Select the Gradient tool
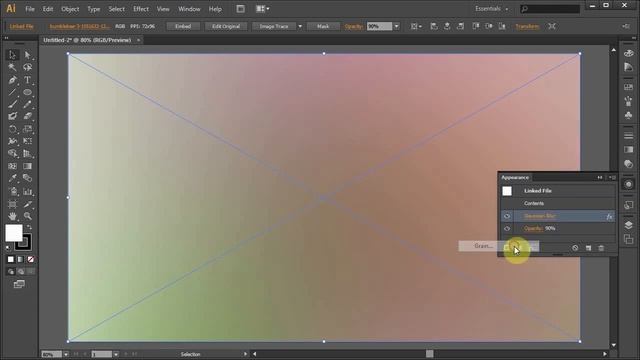This screenshot has height=360, width=640. click(27, 166)
